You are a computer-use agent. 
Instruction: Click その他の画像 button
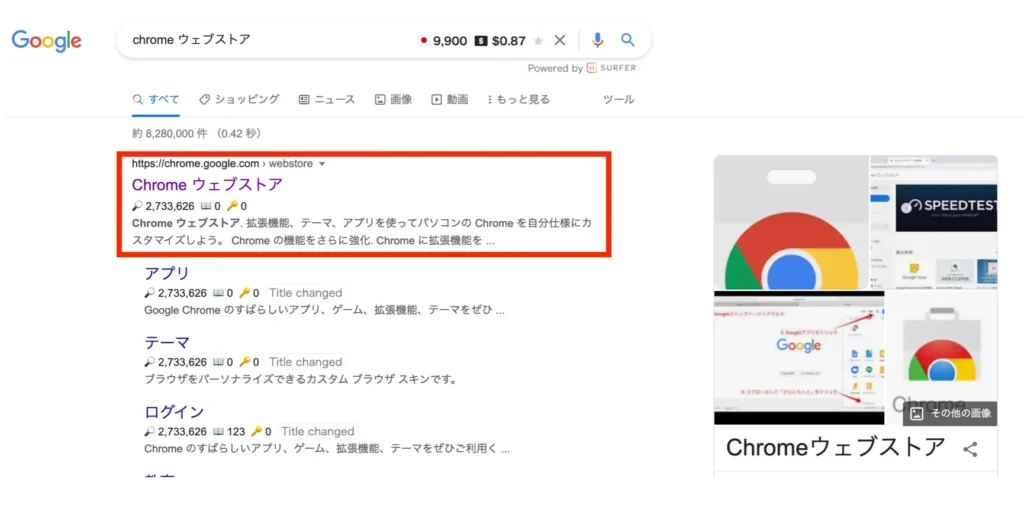(x=950, y=414)
